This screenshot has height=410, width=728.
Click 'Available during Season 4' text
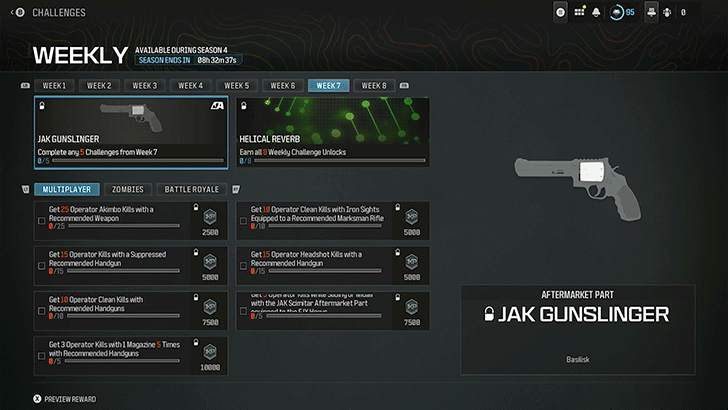coord(181,50)
